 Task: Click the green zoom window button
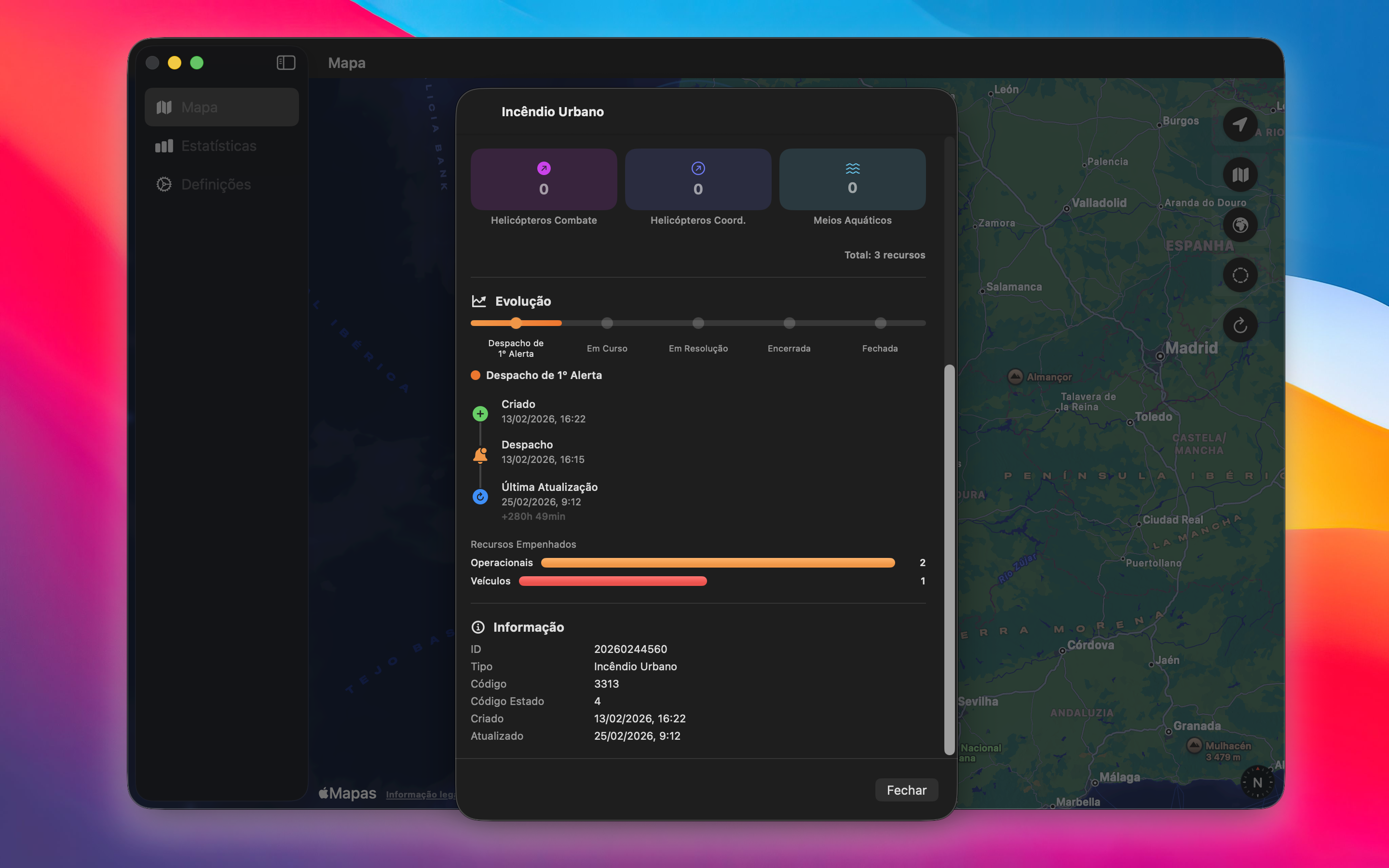pyautogui.click(x=197, y=63)
